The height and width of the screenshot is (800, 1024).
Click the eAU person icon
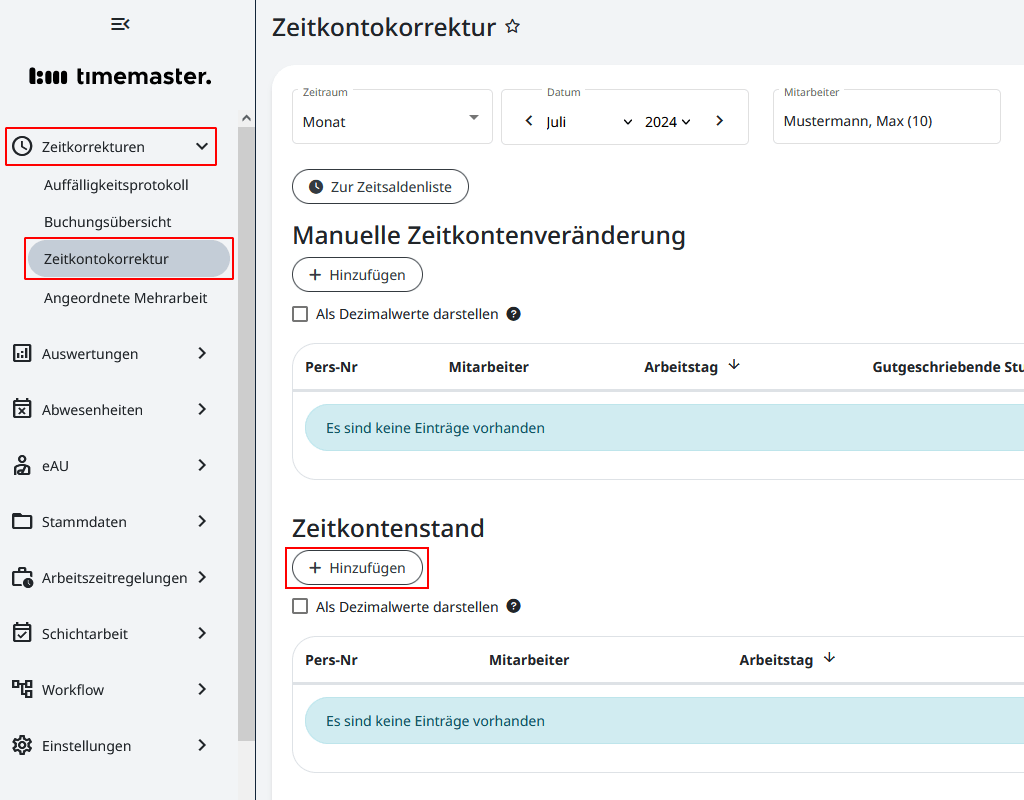pos(22,465)
